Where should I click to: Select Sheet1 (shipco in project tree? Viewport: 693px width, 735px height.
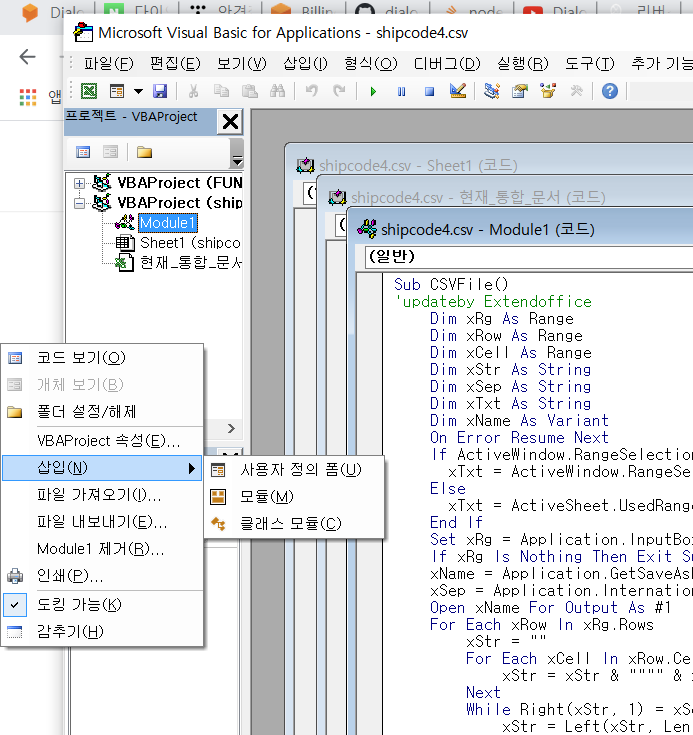(x=189, y=243)
